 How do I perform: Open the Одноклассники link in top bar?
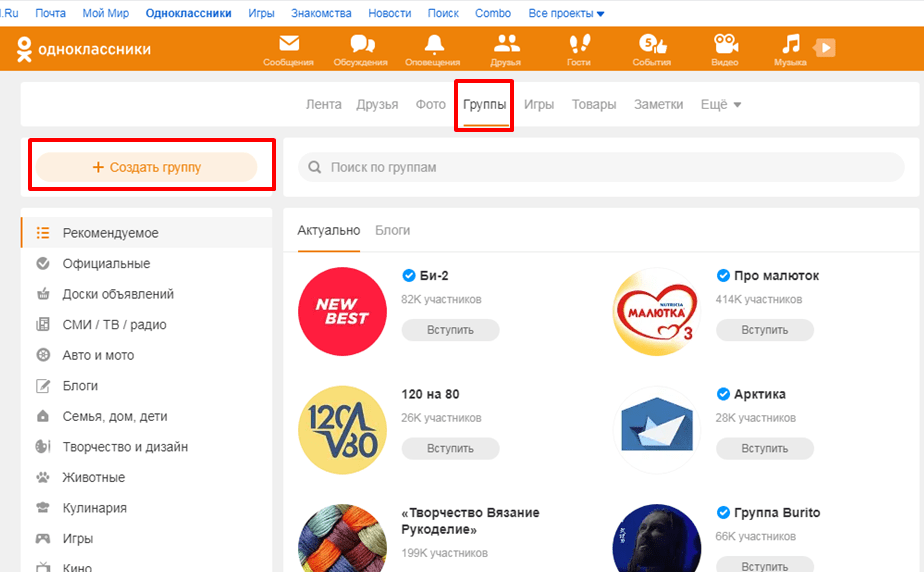(189, 13)
